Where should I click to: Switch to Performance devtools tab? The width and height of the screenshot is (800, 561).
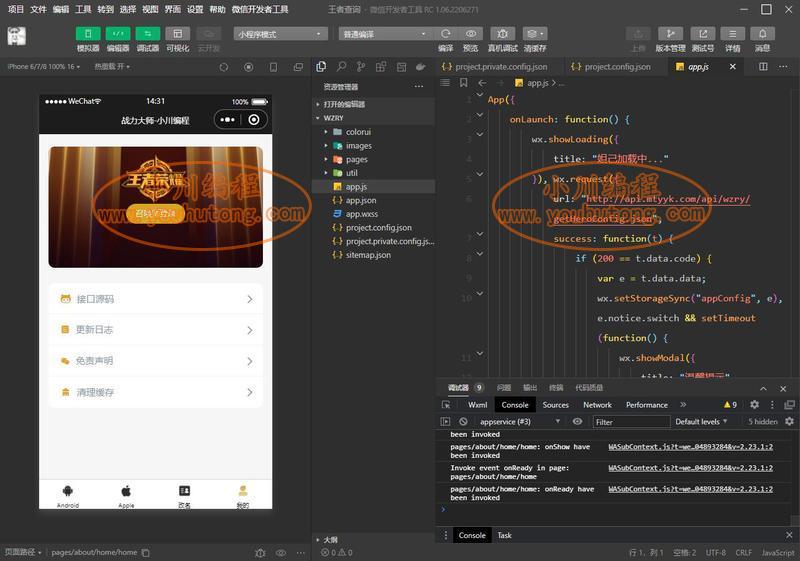[x=647, y=405]
